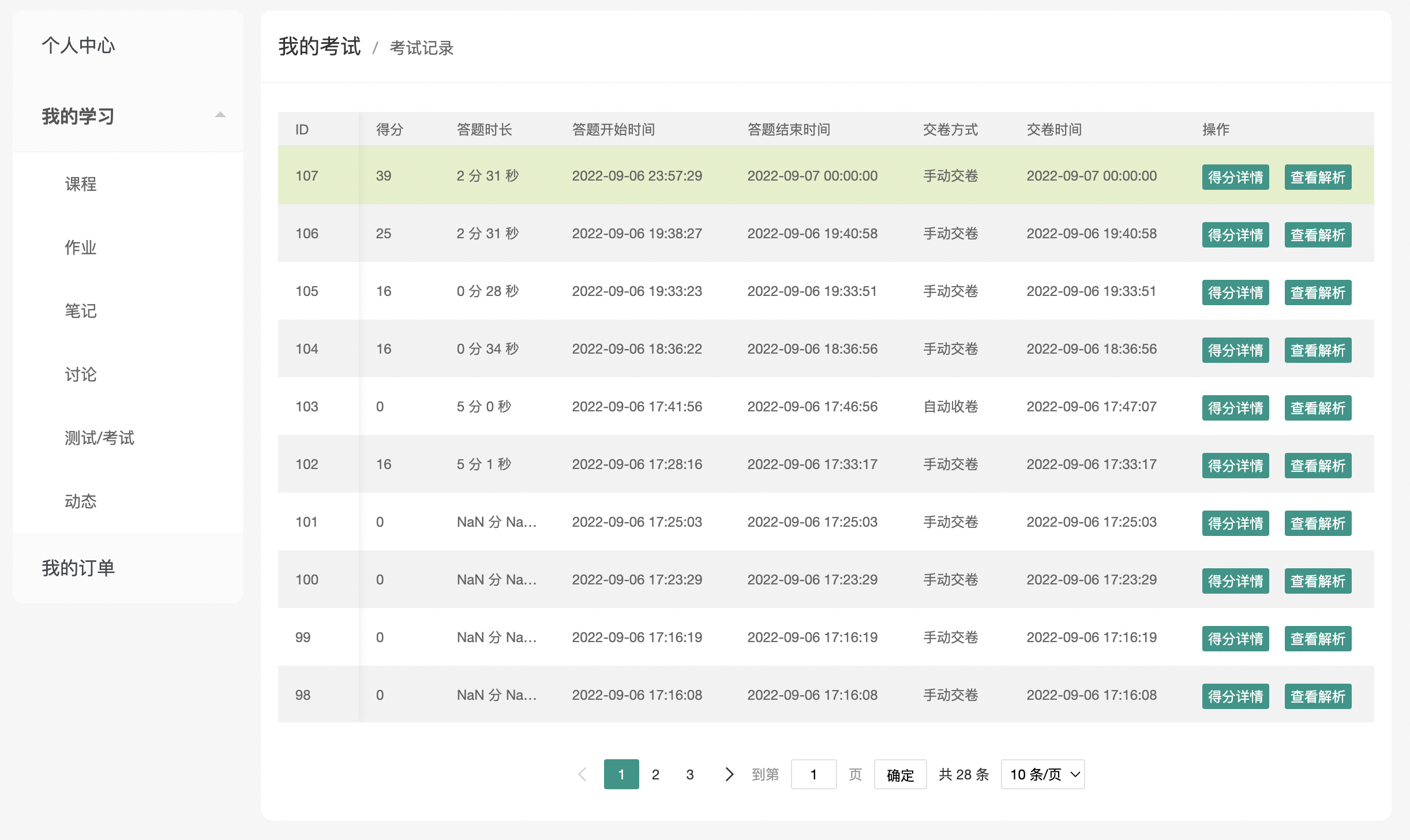Jump to page 2 in pagination
Screen dimensions: 1410x840
655,774
